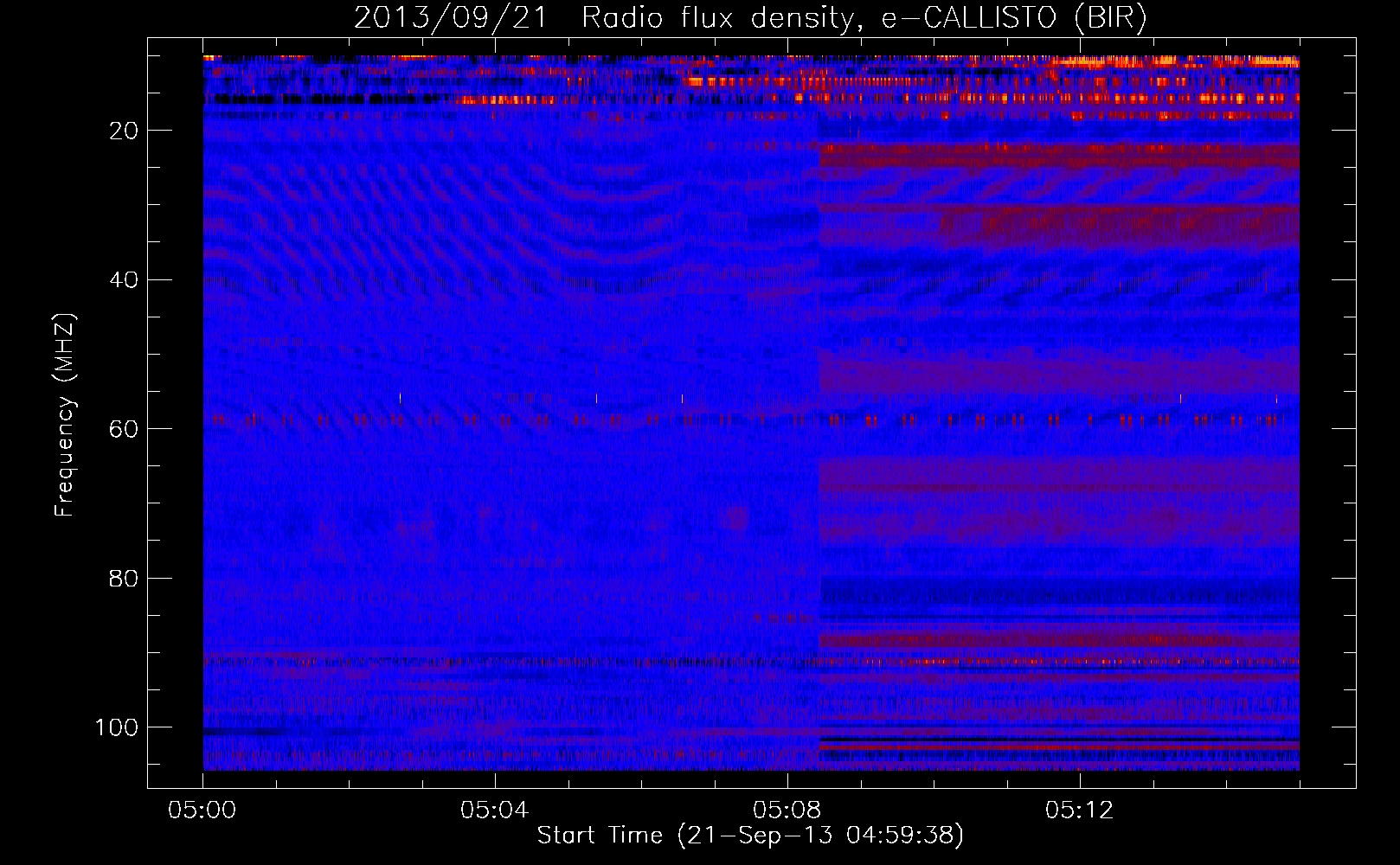This screenshot has width=1400, height=865.
Task: Click the "20" frequency tick label
Action: tap(124, 131)
